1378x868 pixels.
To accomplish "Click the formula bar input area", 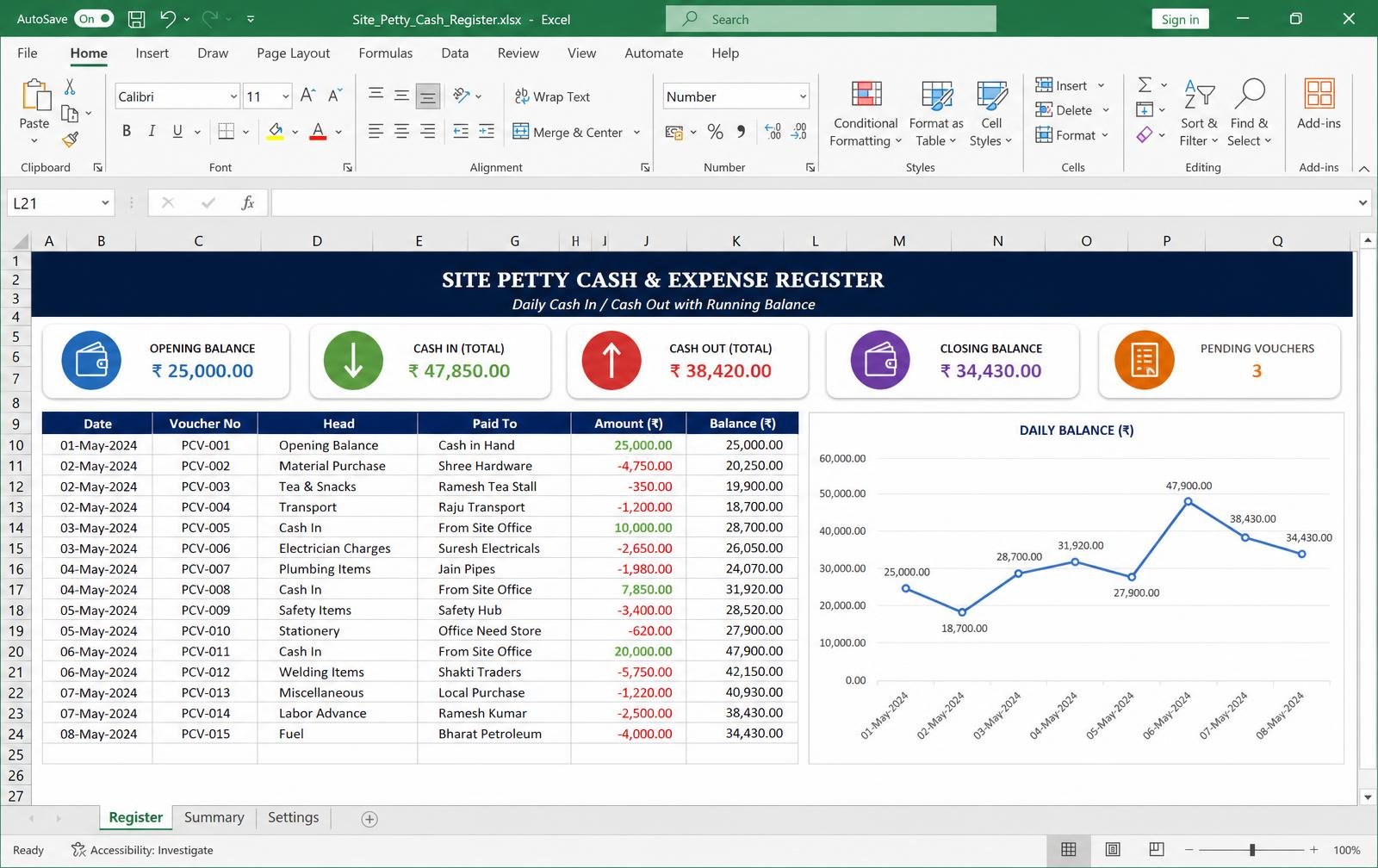I will [813, 203].
